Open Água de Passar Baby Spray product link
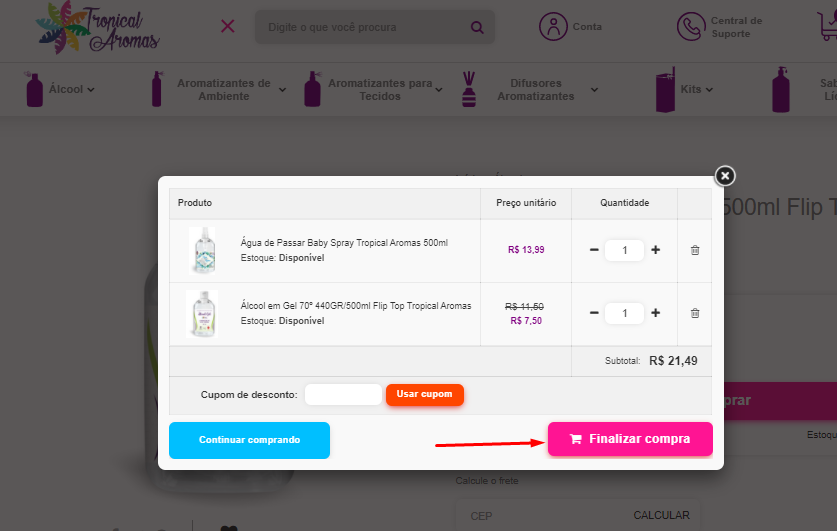Viewport: 837px width, 531px height. click(x=344, y=243)
